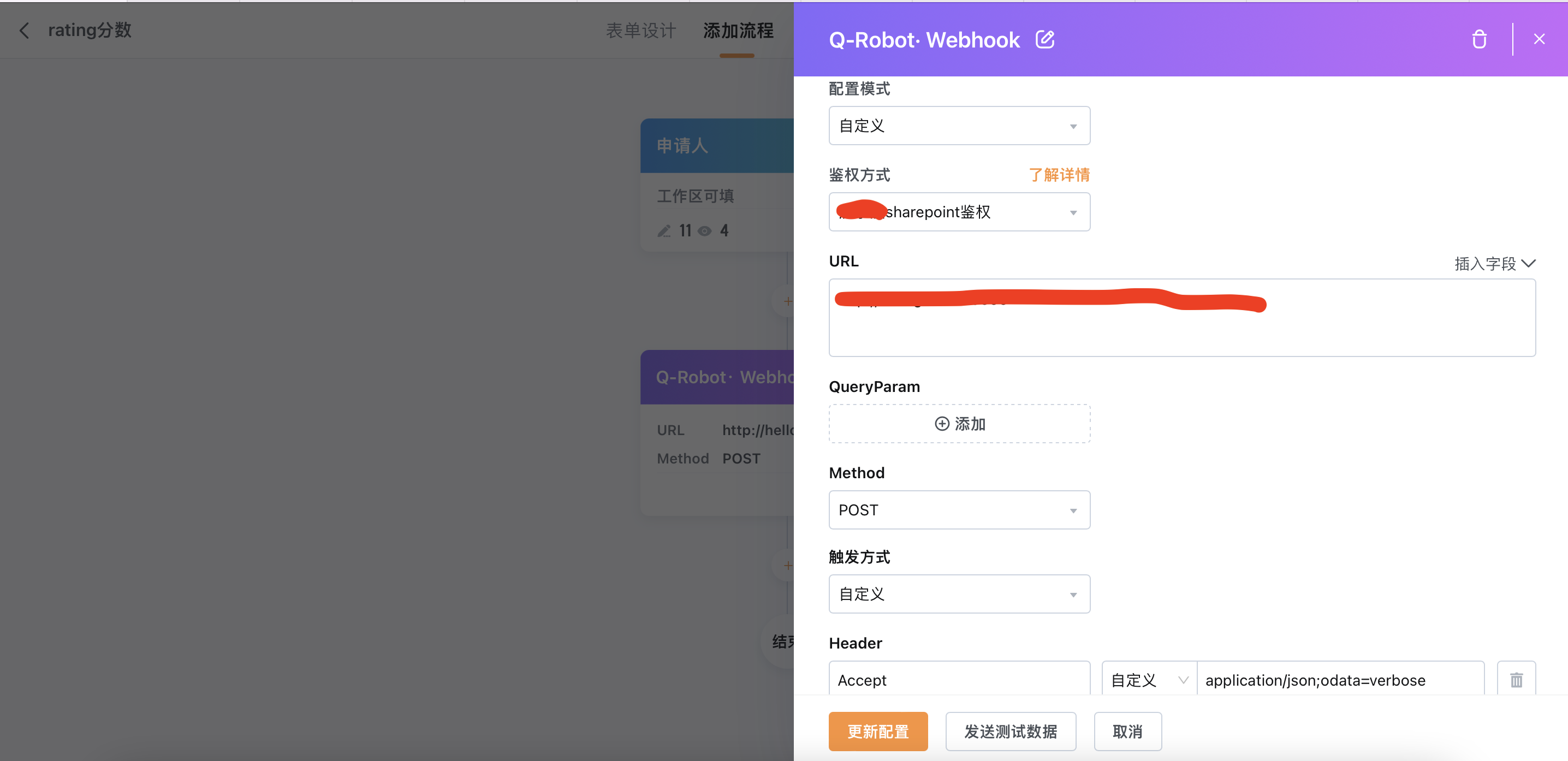Screen dimensions: 1568x761
Task: Switch to the 表单设计 tab
Action: 641,31
